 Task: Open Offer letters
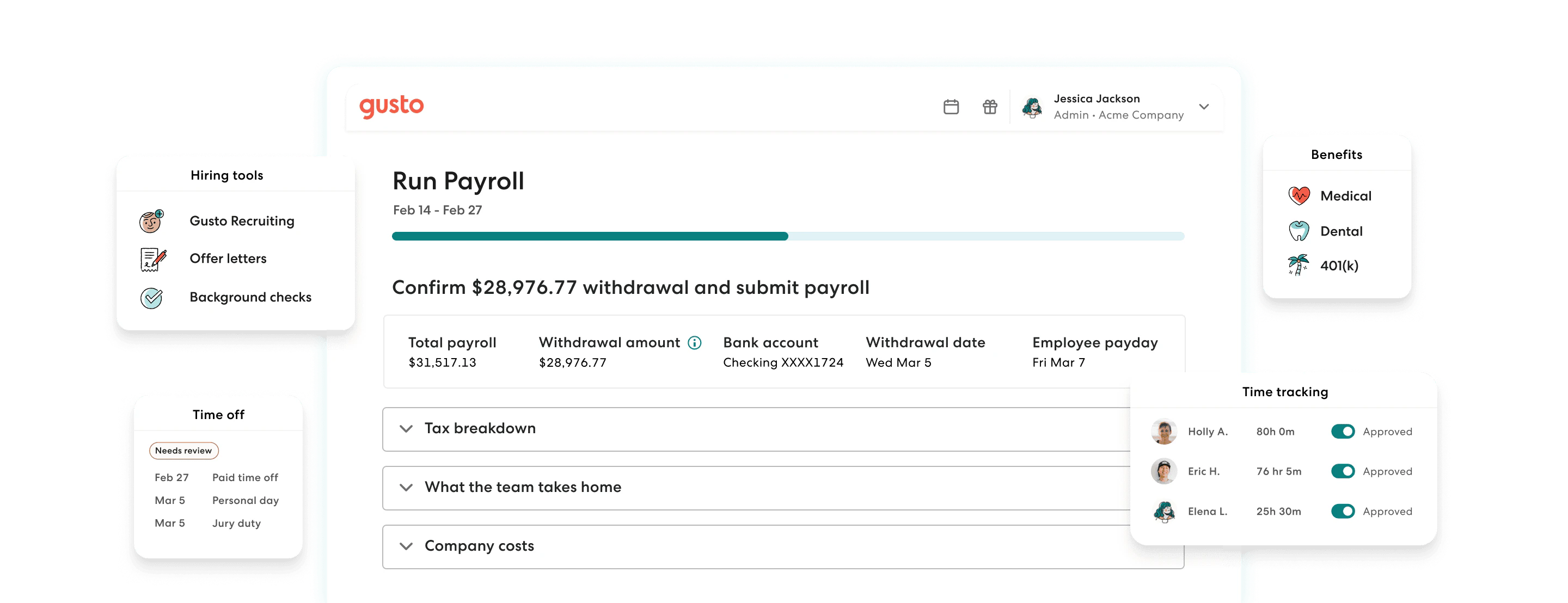[228, 259]
